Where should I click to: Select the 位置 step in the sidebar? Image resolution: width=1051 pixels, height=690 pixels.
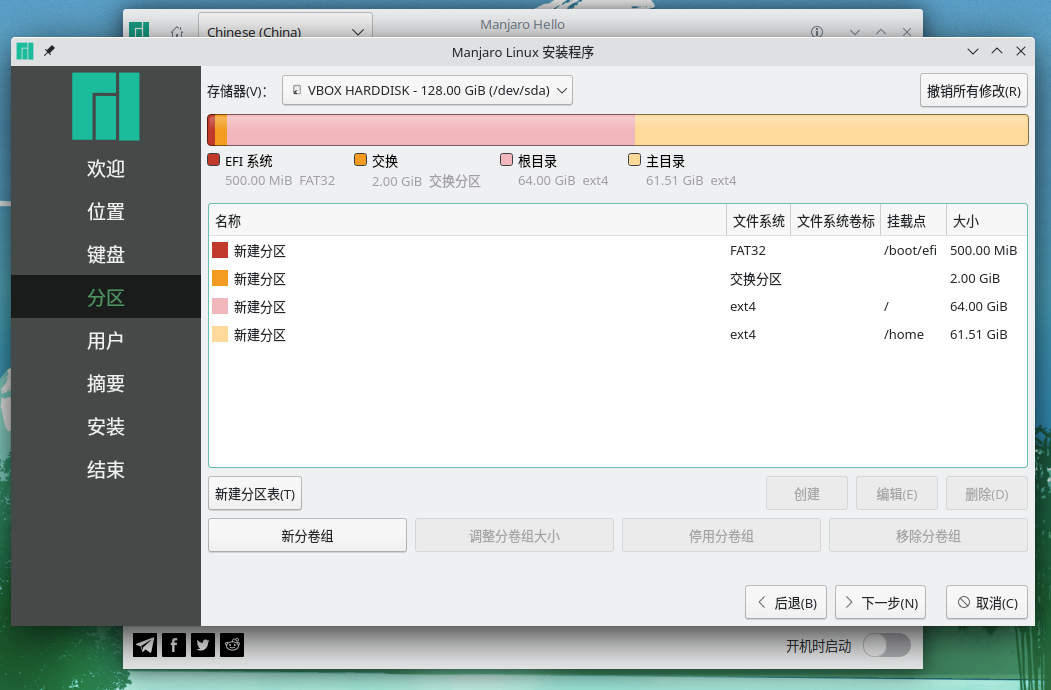click(106, 211)
